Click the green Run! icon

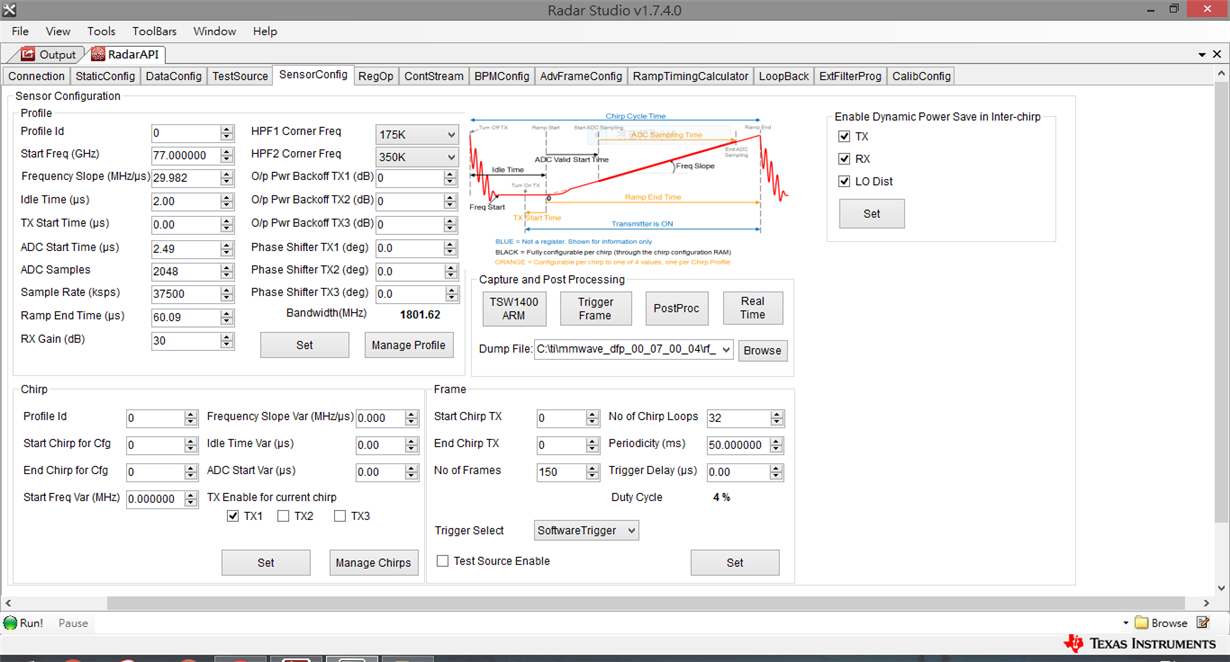(10, 623)
